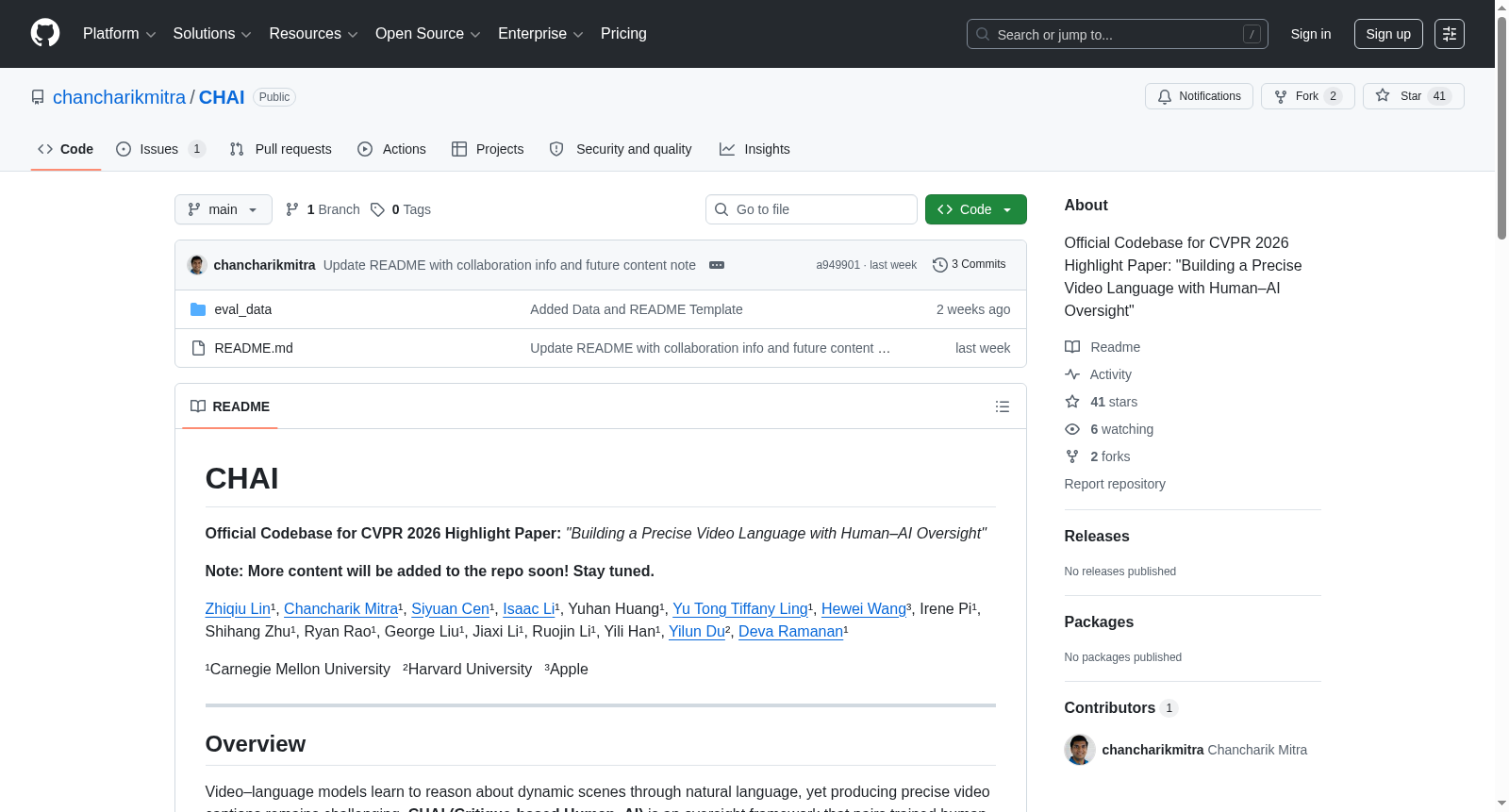
Task: View the 1 Branch list
Action: coord(323,209)
